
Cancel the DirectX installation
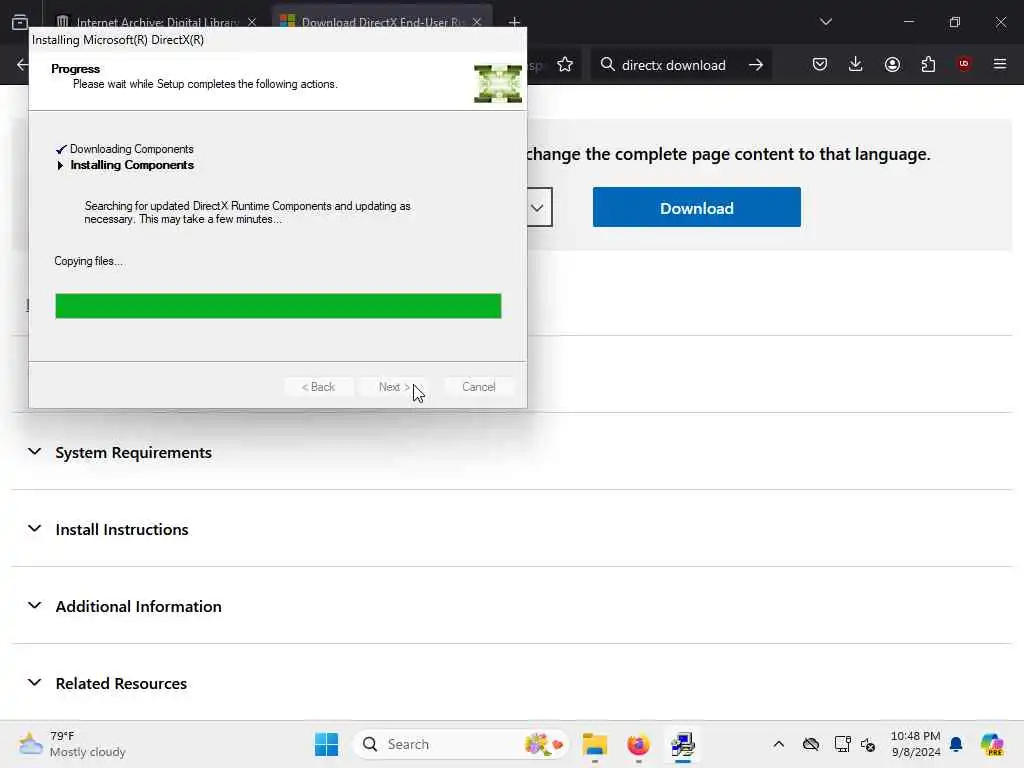tap(479, 387)
